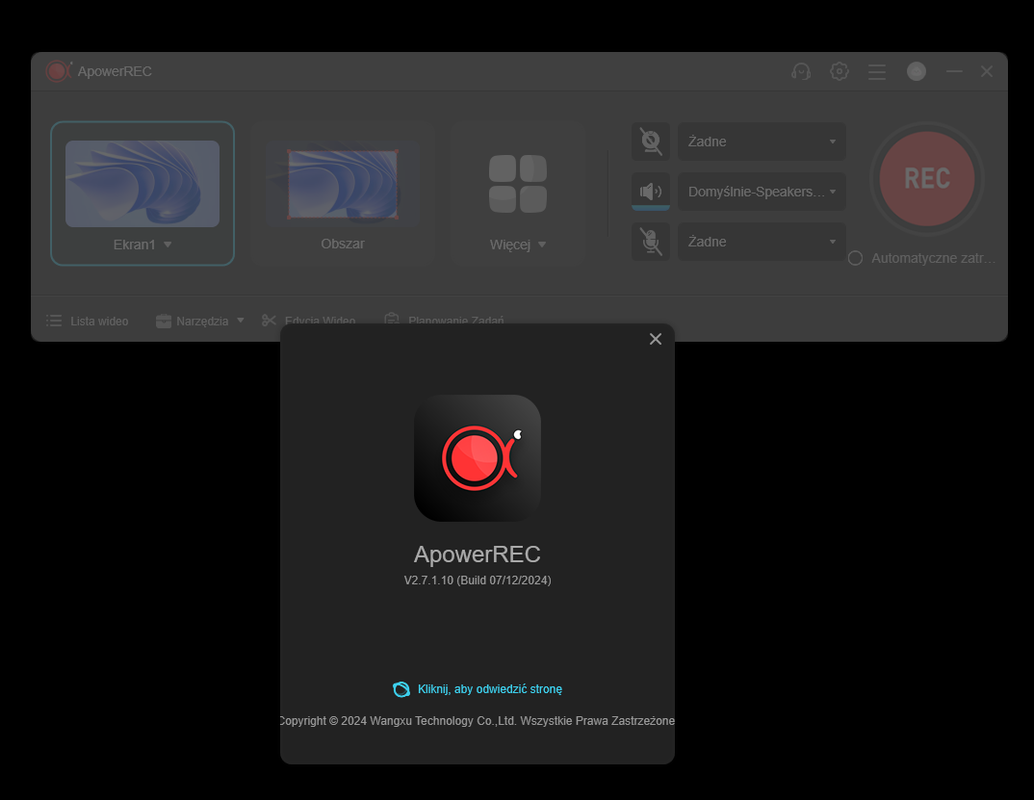The width and height of the screenshot is (1034, 800).
Task: Open the hamburger menu in title bar
Action: (x=876, y=71)
